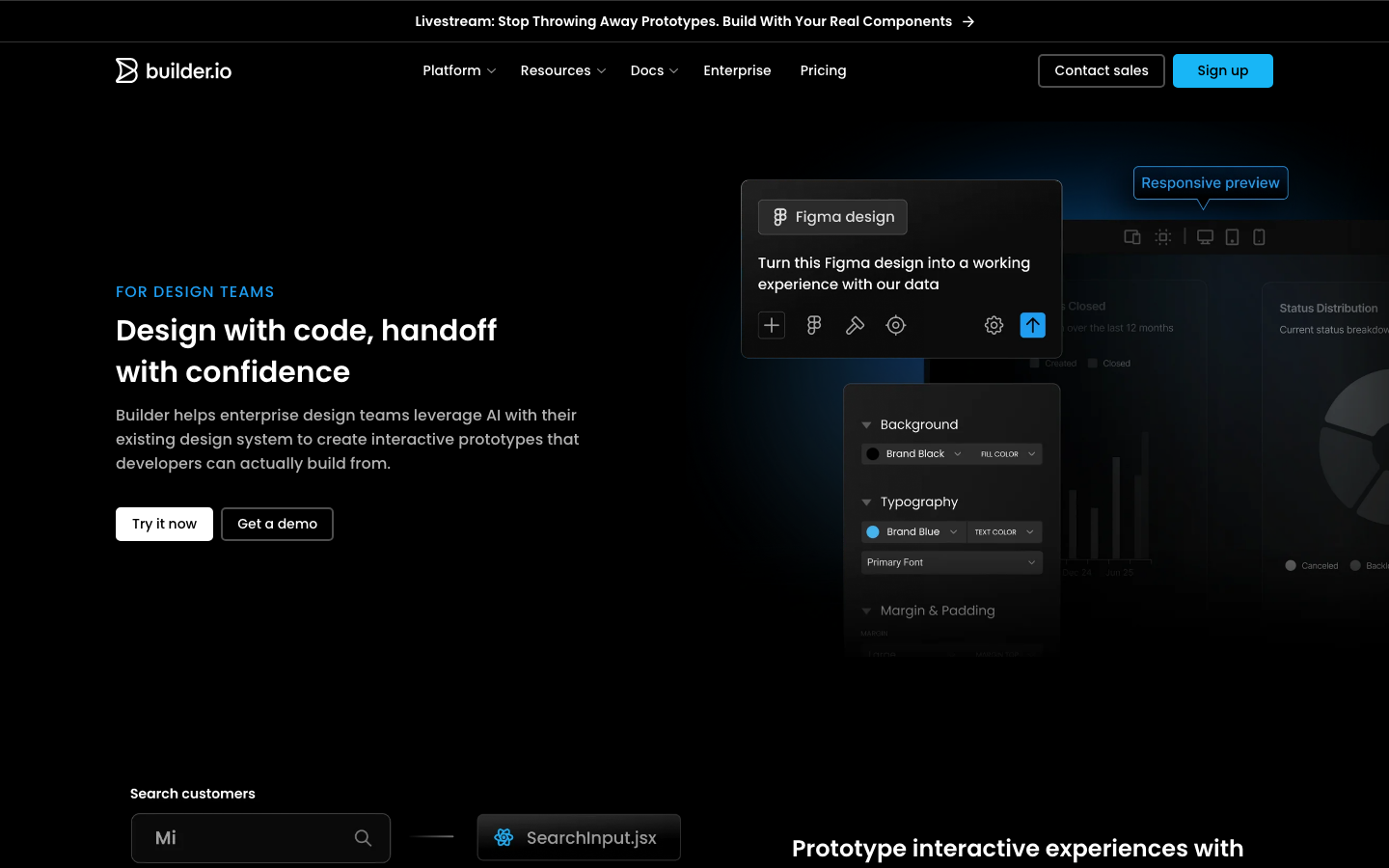Click the multi-device responsive icon
The height and width of the screenshot is (868, 1389).
point(1132,237)
